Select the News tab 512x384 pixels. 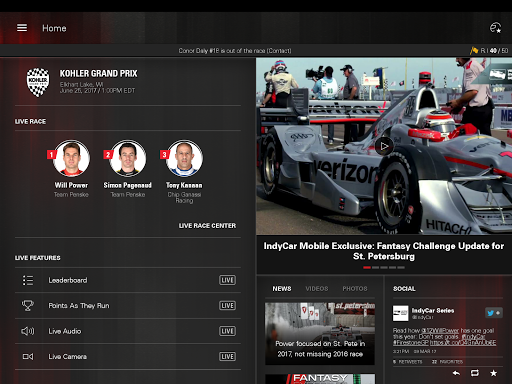point(282,289)
